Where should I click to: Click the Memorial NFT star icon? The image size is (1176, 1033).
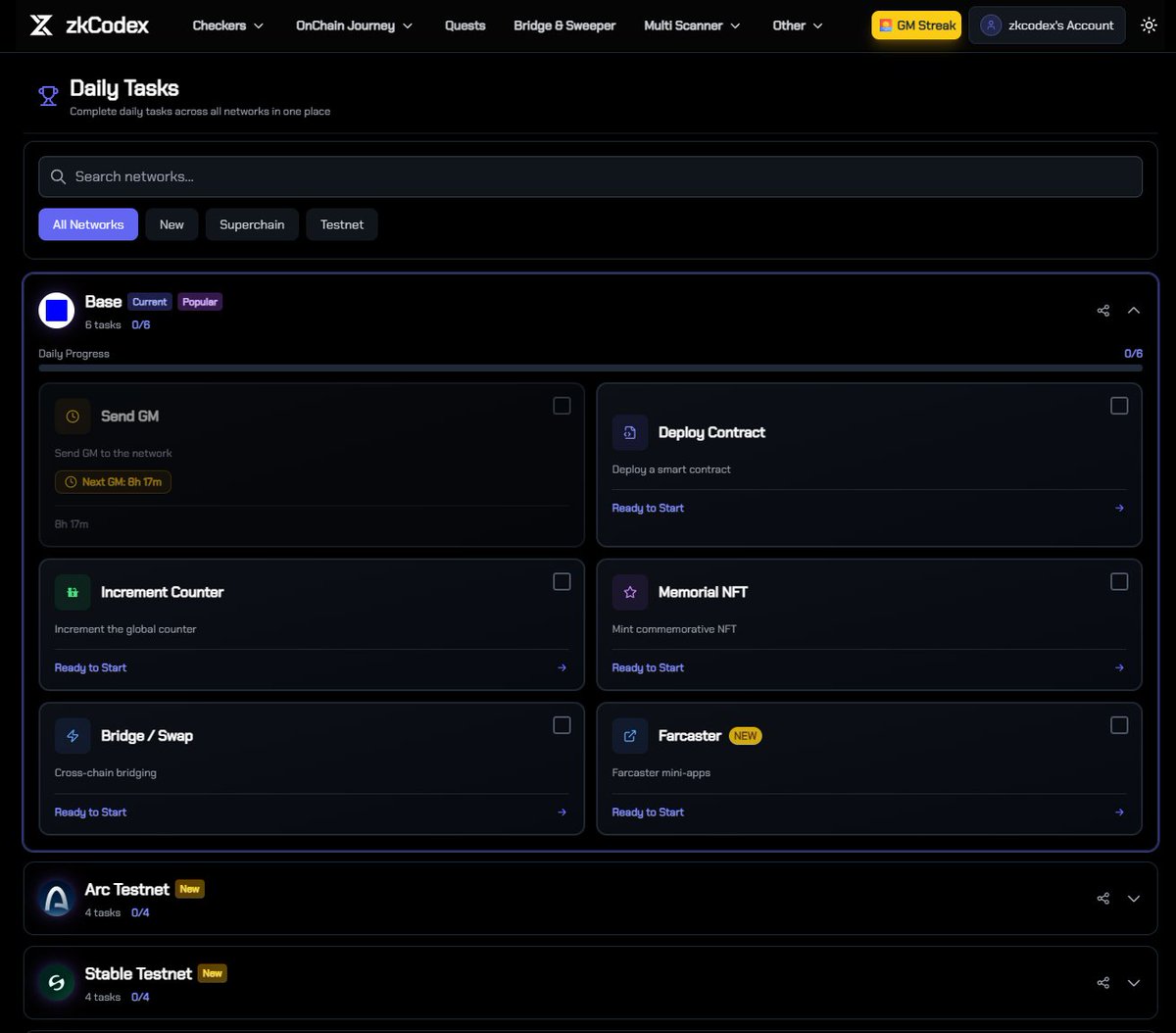[x=630, y=593]
